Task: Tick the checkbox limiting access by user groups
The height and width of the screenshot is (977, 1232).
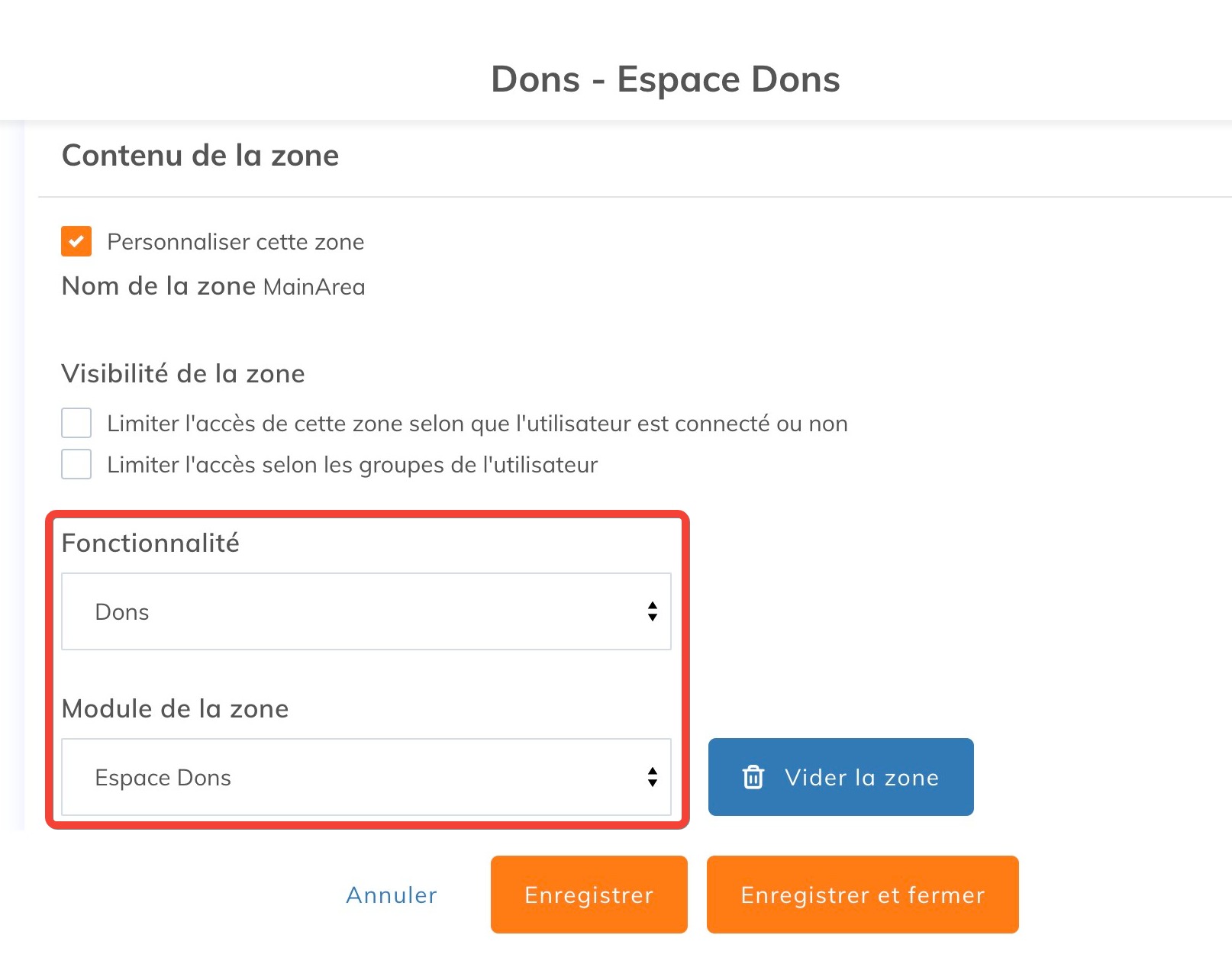Action: (76, 464)
